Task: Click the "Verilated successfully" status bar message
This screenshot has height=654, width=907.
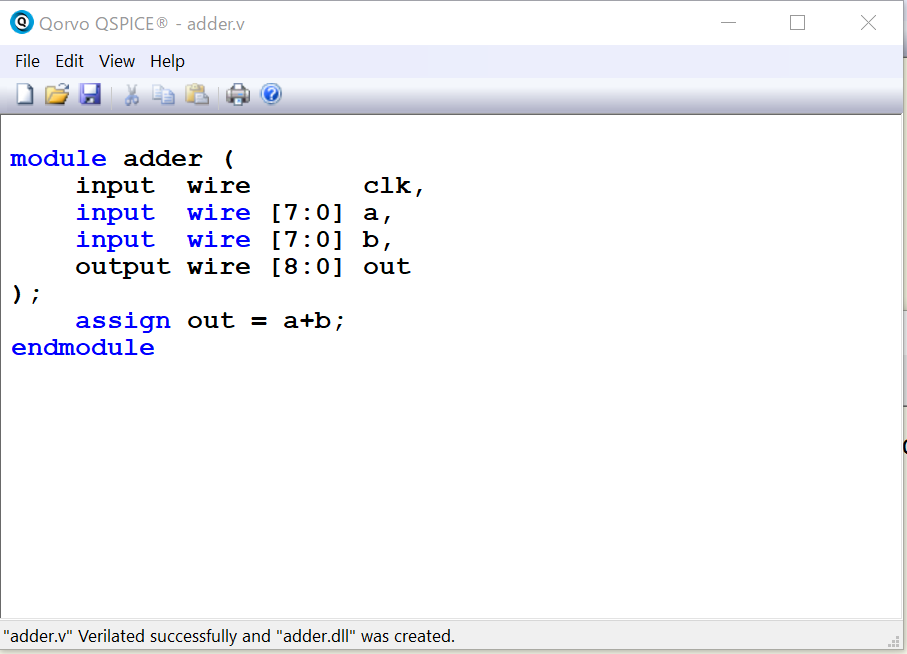Action: (229, 636)
